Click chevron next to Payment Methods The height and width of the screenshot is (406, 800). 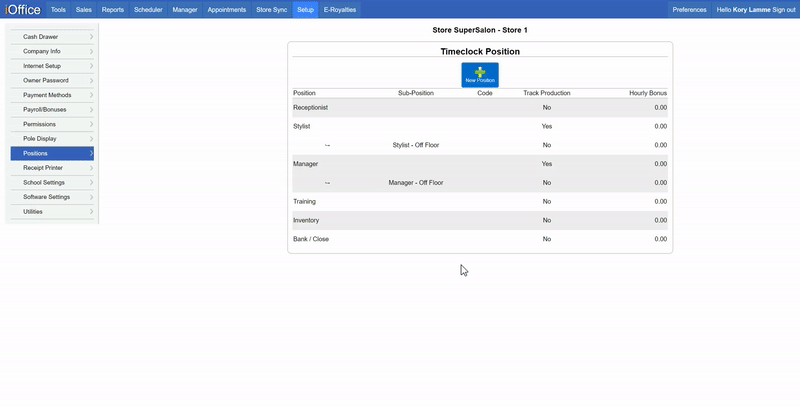pos(91,95)
